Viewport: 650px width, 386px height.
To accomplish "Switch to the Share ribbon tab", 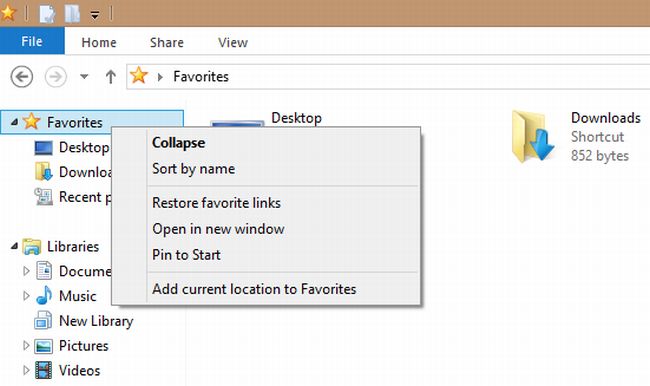I will (x=167, y=42).
